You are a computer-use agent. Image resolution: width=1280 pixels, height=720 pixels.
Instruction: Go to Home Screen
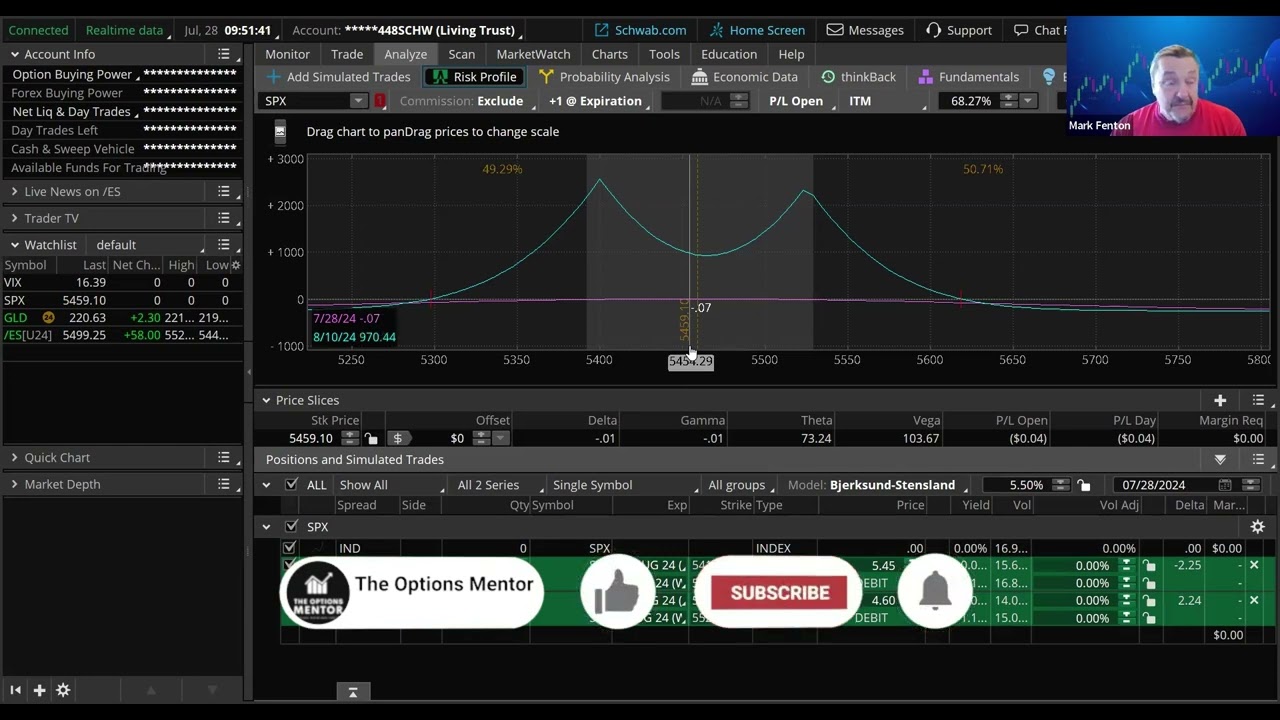[756, 30]
